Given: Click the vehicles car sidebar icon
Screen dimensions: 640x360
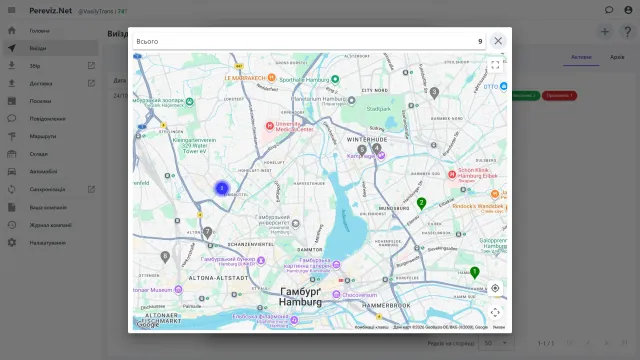Looking at the screenshot, I should coord(12,171).
